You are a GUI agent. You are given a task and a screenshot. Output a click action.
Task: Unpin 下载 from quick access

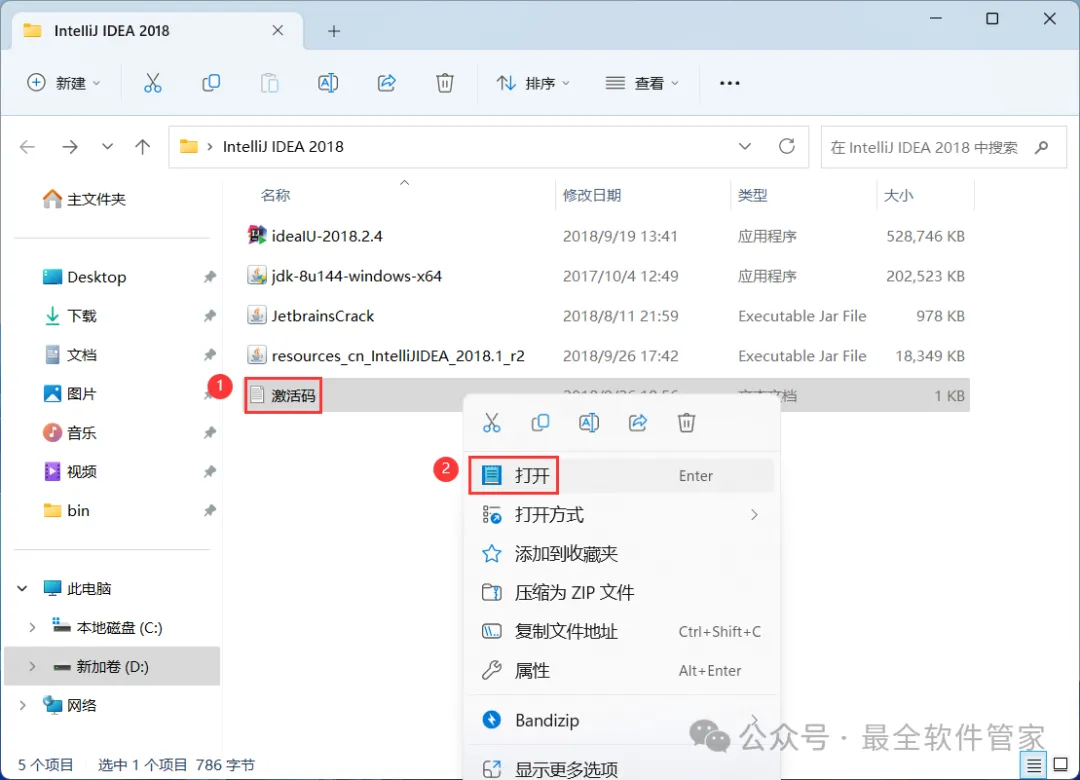[x=209, y=316]
